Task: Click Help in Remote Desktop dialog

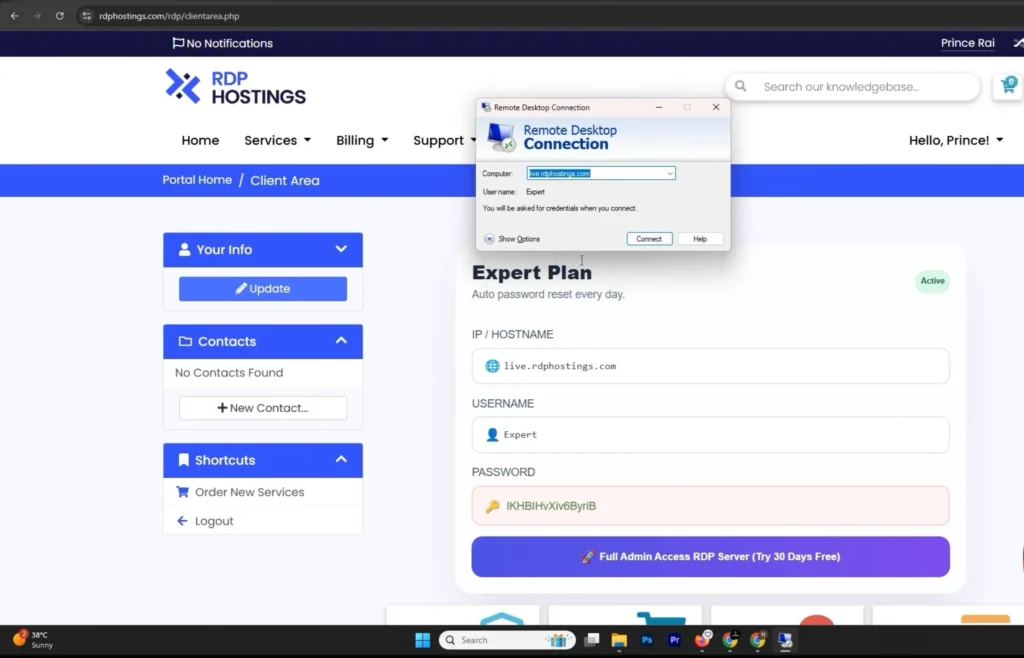Action: click(x=700, y=239)
